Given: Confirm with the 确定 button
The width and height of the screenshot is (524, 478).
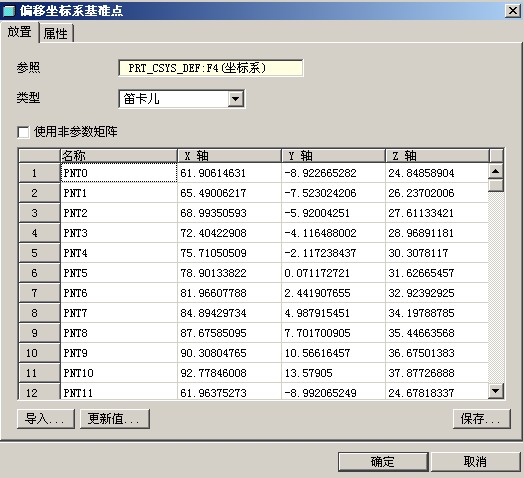Looking at the screenshot, I should pos(383,462).
